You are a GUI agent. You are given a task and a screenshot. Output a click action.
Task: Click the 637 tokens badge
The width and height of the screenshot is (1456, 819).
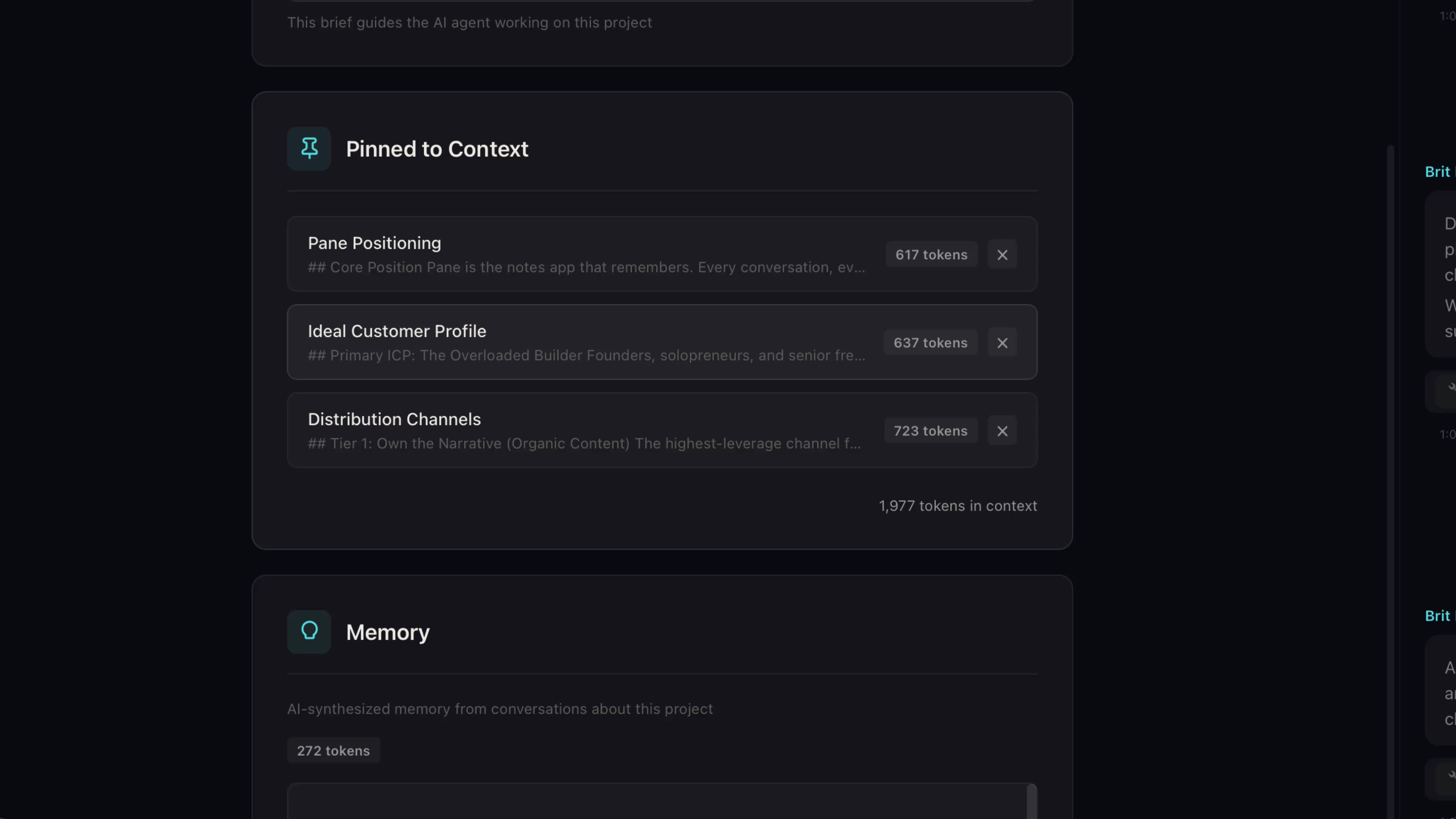tap(930, 343)
